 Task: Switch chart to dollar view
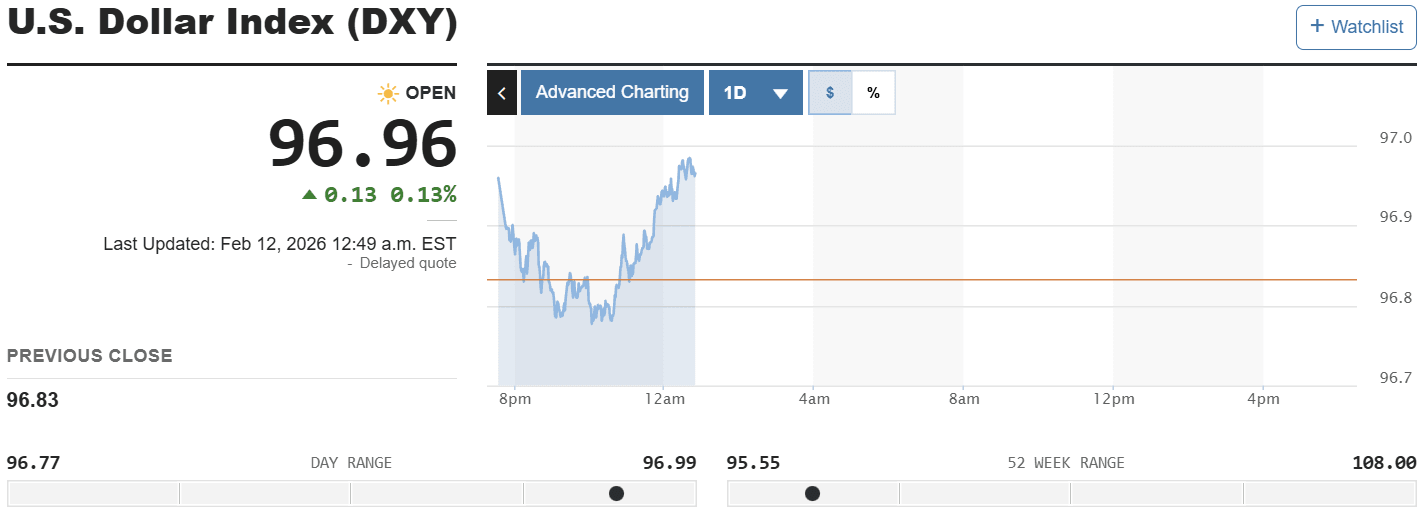pyautogui.click(x=830, y=92)
